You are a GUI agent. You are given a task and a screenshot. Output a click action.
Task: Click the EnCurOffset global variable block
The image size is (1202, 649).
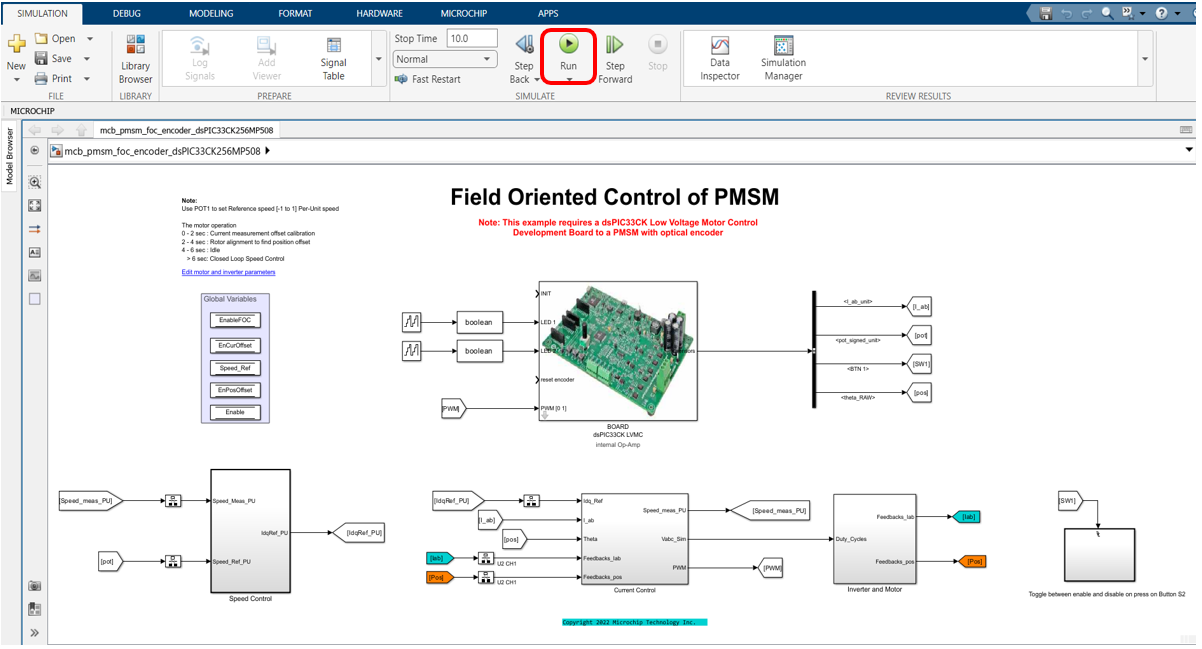235,345
